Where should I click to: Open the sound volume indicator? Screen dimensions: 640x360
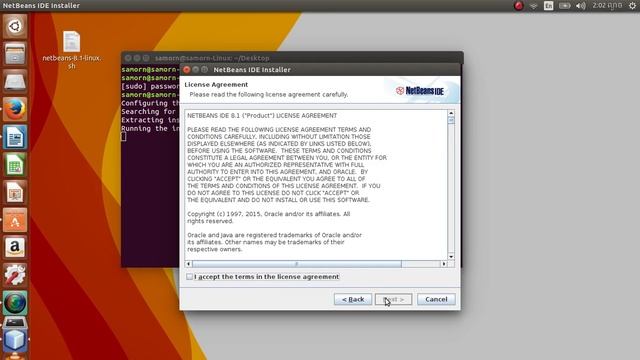(580, 6)
